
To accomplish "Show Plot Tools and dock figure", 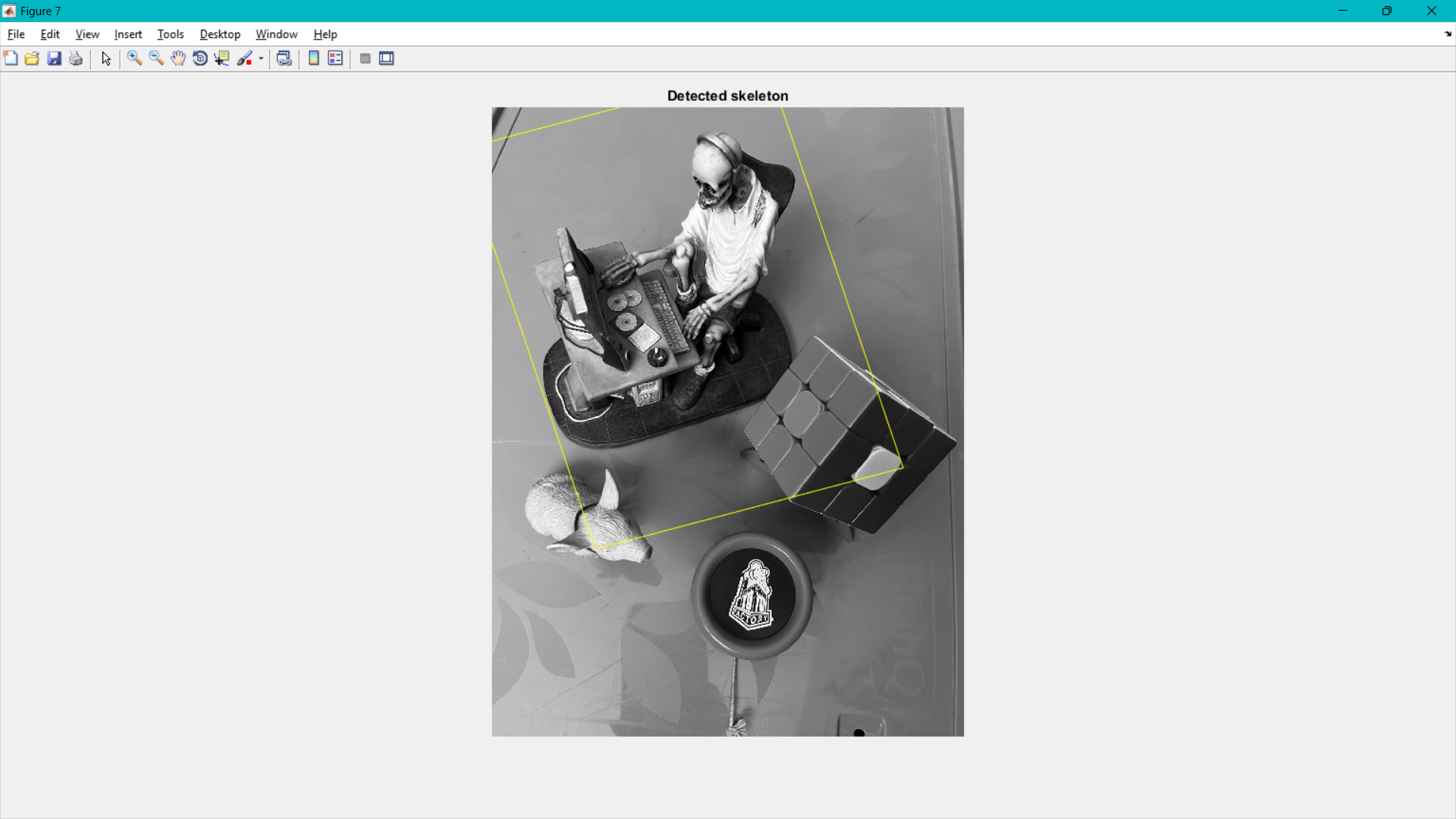I will point(387,58).
